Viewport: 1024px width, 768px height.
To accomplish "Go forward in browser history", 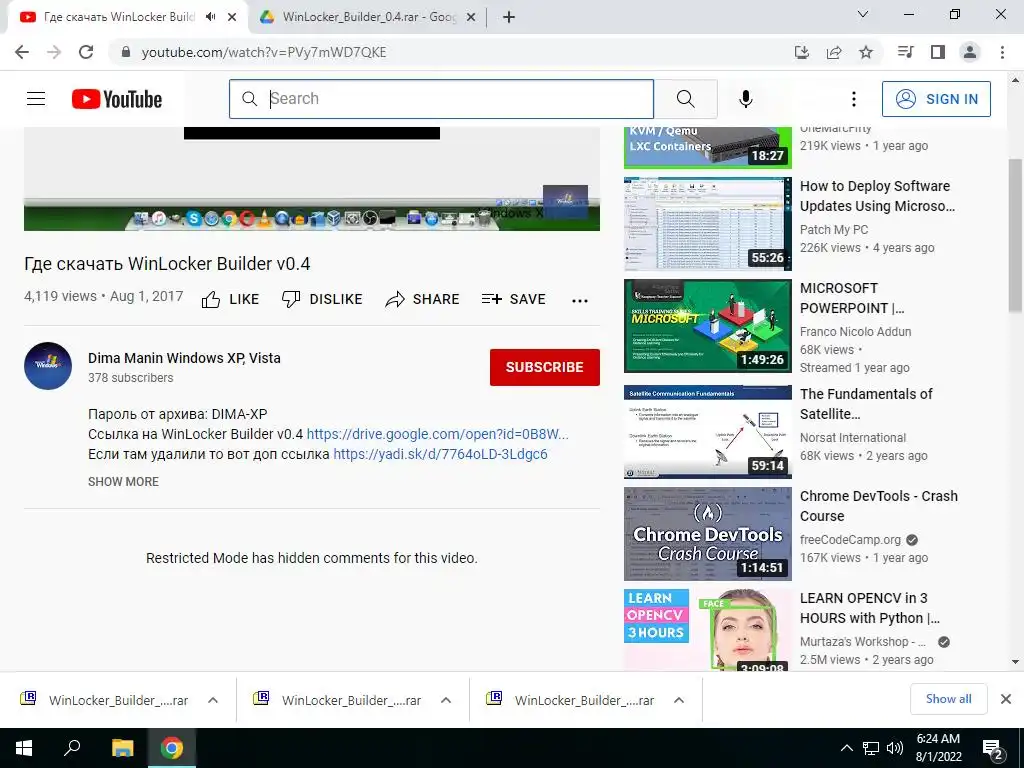I will click(54, 52).
